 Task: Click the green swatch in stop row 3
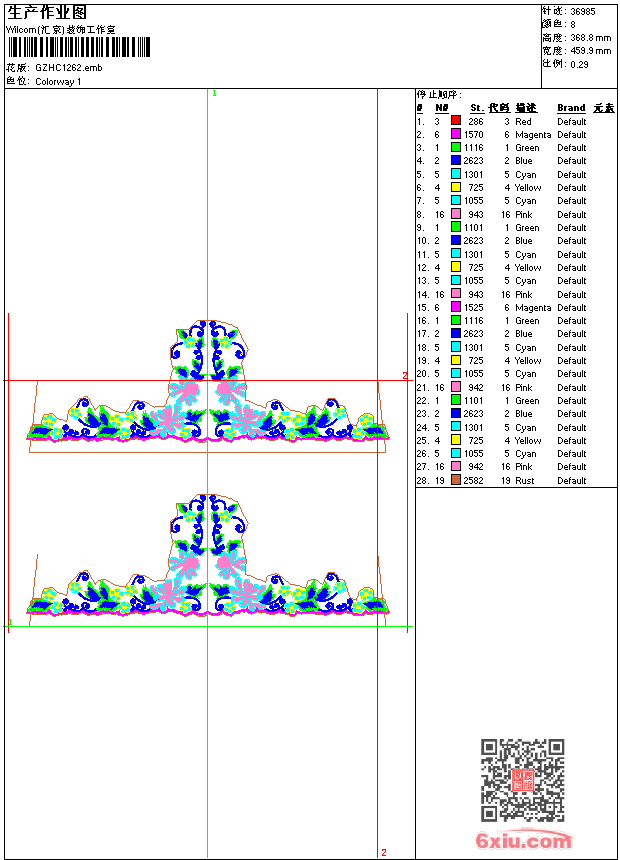[455, 147]
